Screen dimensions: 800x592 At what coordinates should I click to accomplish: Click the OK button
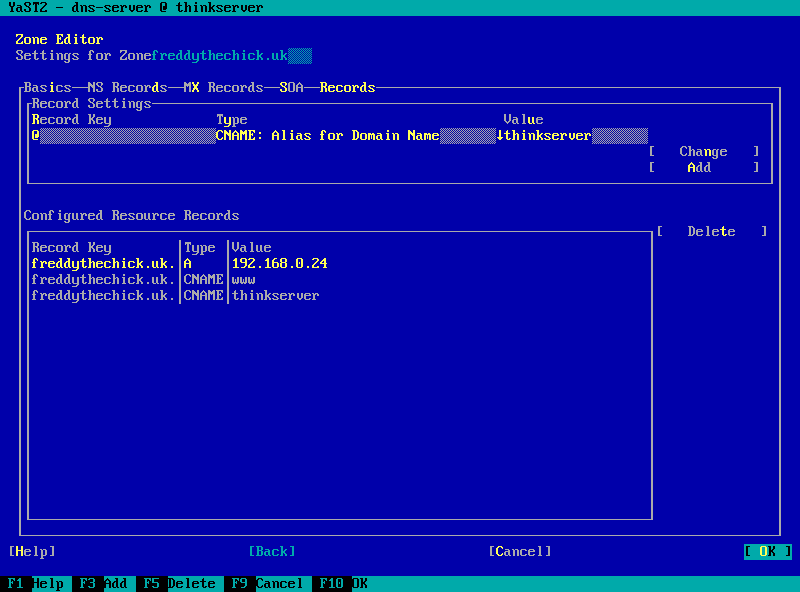pos(767,552)
